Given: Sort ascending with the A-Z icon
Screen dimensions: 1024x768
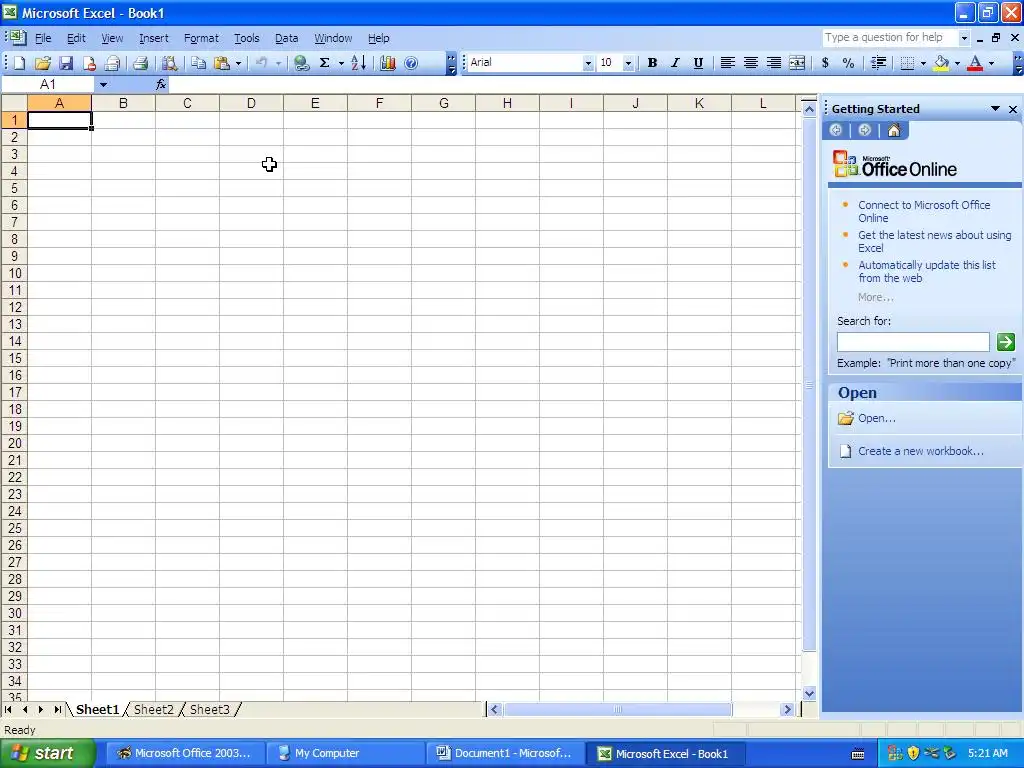Looking at the screenshot, I should coord(359,63).
